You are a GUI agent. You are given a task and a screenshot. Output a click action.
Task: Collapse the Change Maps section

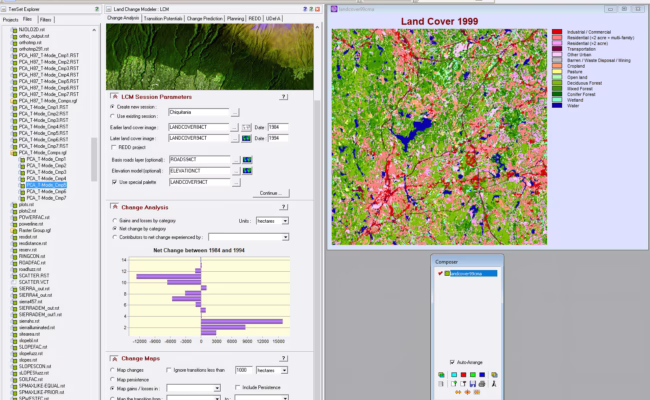(115, 358)
